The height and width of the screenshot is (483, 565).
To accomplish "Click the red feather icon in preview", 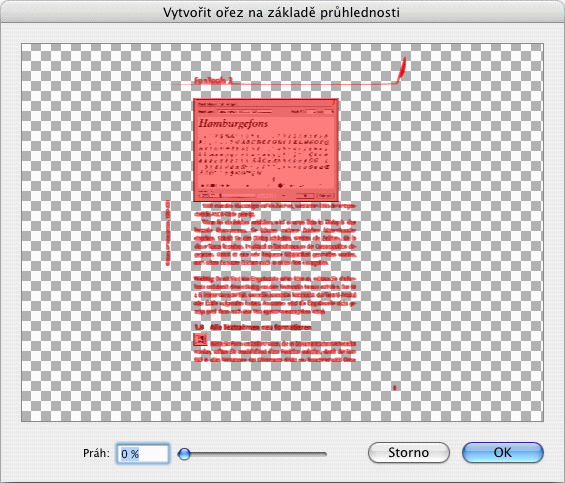I will coord(402,68).
